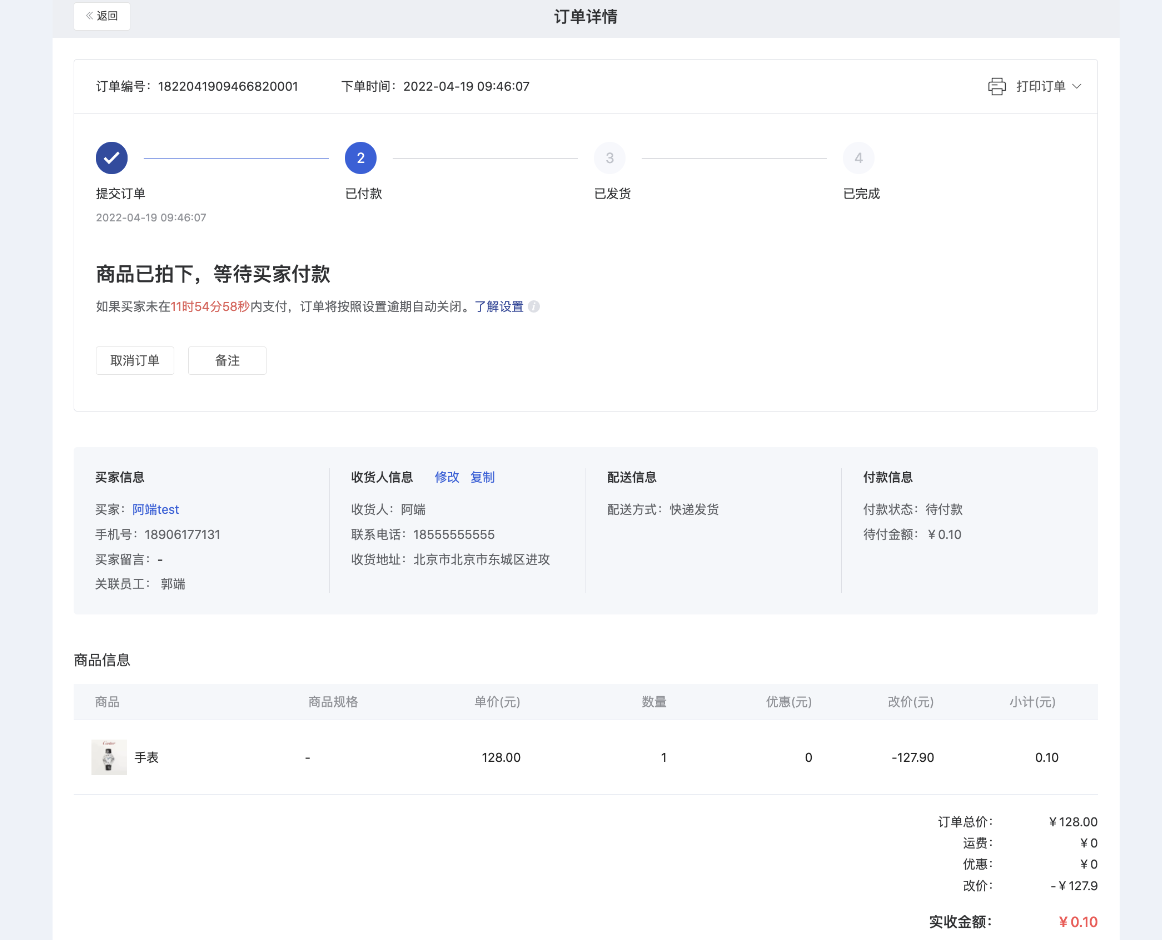Click step 2 已付款 circle
The height and width of the screenshot is (940, 1162).
pos(361,158)
